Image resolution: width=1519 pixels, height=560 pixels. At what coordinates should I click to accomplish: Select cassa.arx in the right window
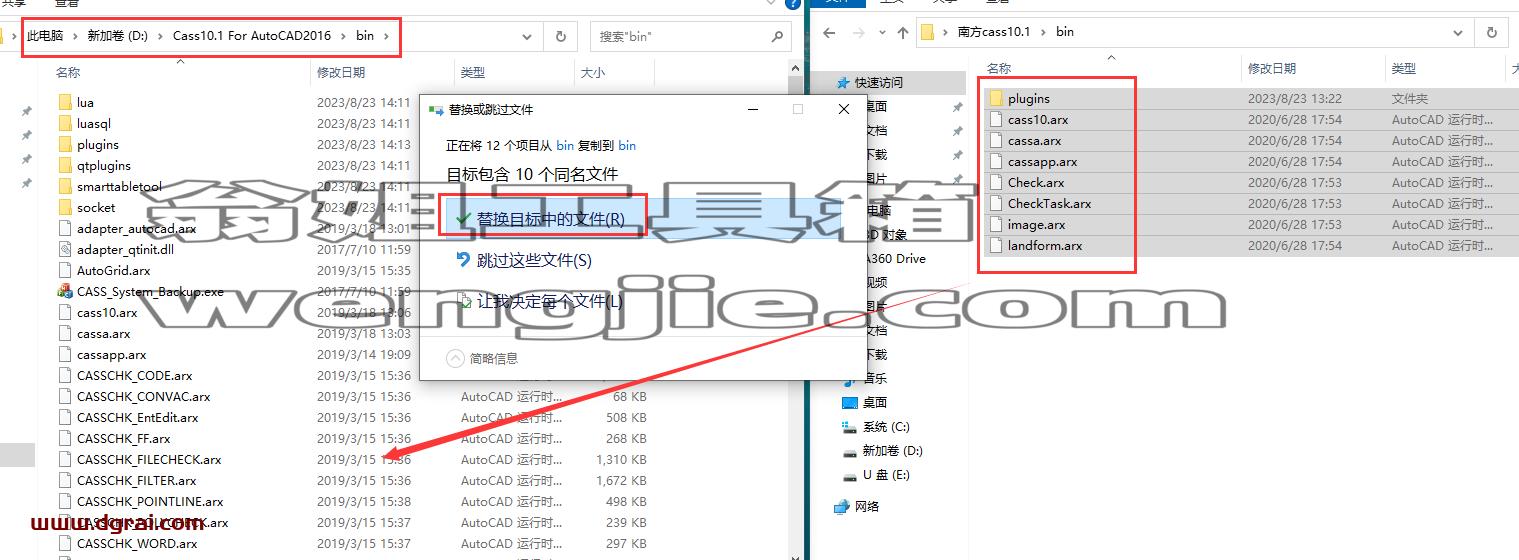[x=1034, y=141]
